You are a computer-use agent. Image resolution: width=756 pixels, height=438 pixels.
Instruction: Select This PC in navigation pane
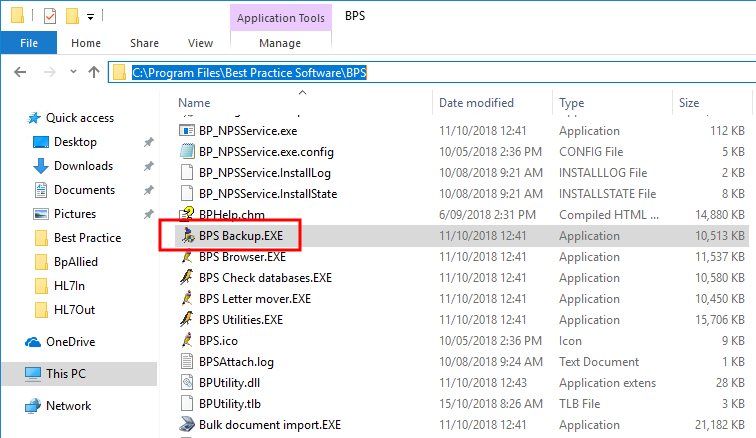(x=80, y=373)
